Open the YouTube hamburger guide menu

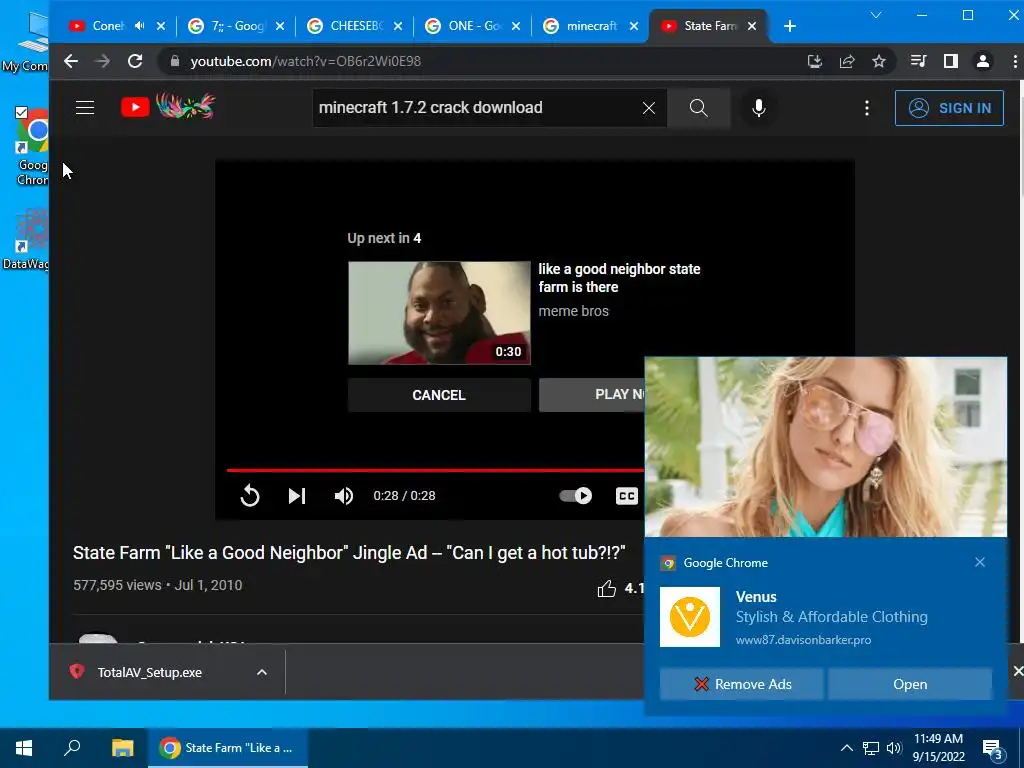pyautogui.click(x=85, y=108)
